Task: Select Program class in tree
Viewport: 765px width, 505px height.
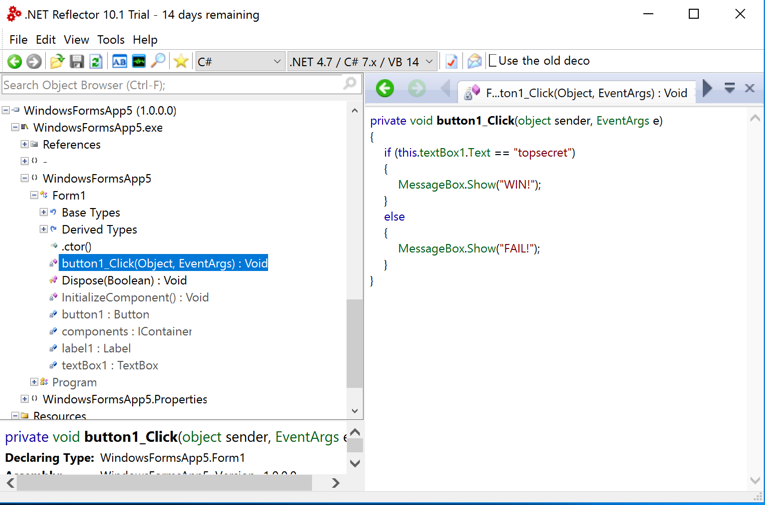Action: [74, 382]
